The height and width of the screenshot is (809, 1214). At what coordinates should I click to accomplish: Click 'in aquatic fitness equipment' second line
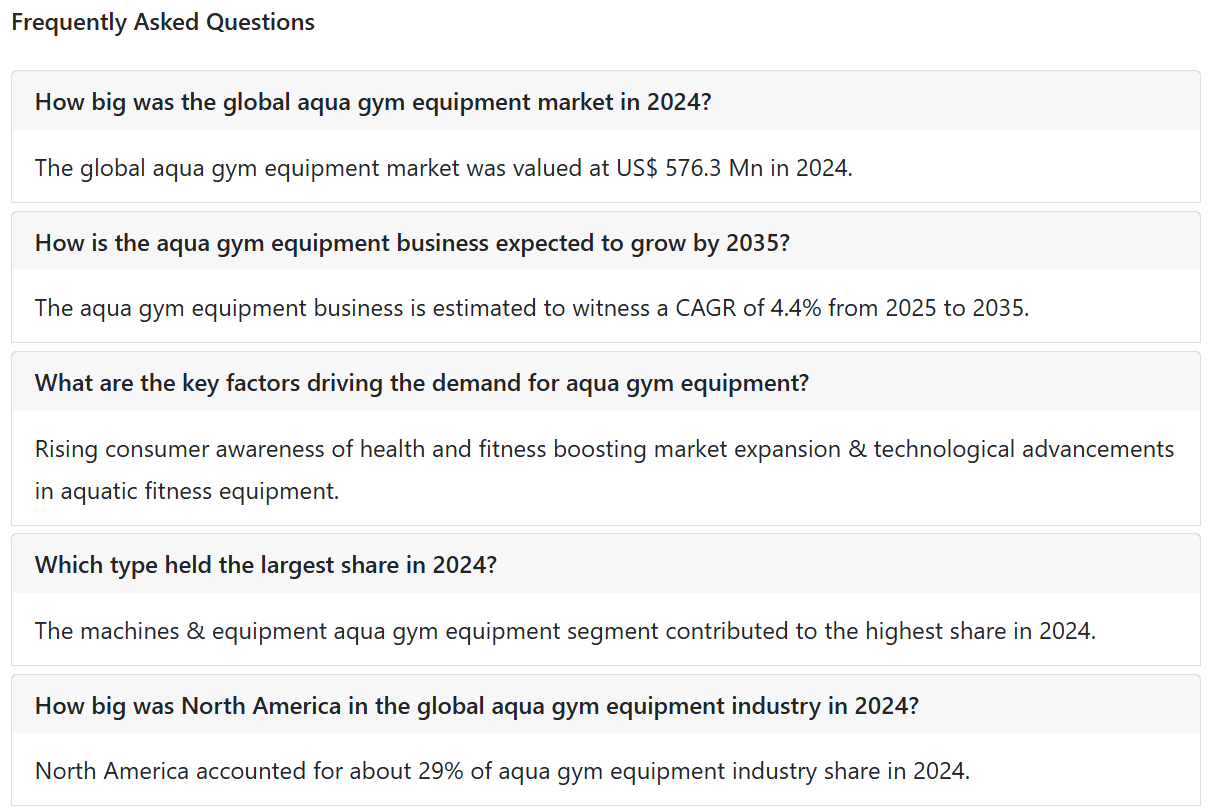(187, 491)
